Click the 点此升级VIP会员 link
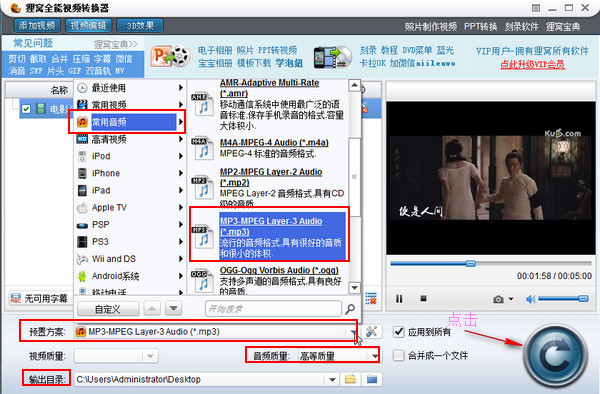 coord(532,64)
